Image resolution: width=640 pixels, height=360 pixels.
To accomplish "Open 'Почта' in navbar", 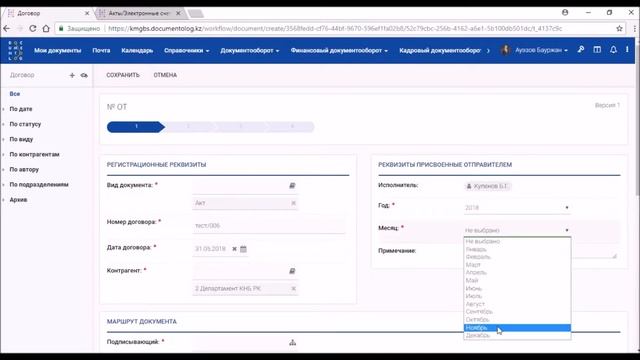I will point(101,51).
